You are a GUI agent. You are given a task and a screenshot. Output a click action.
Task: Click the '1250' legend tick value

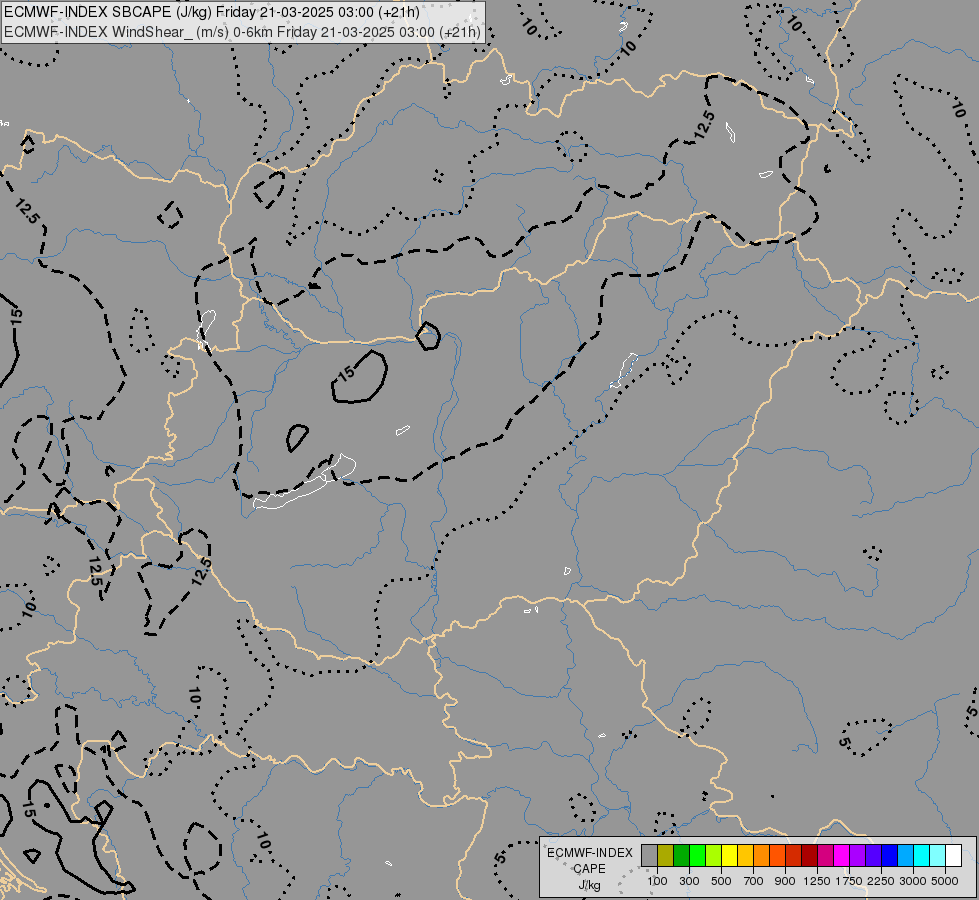817,881
